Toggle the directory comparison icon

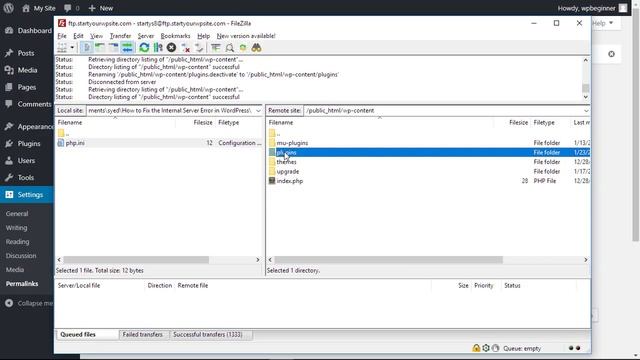(229, 48)
